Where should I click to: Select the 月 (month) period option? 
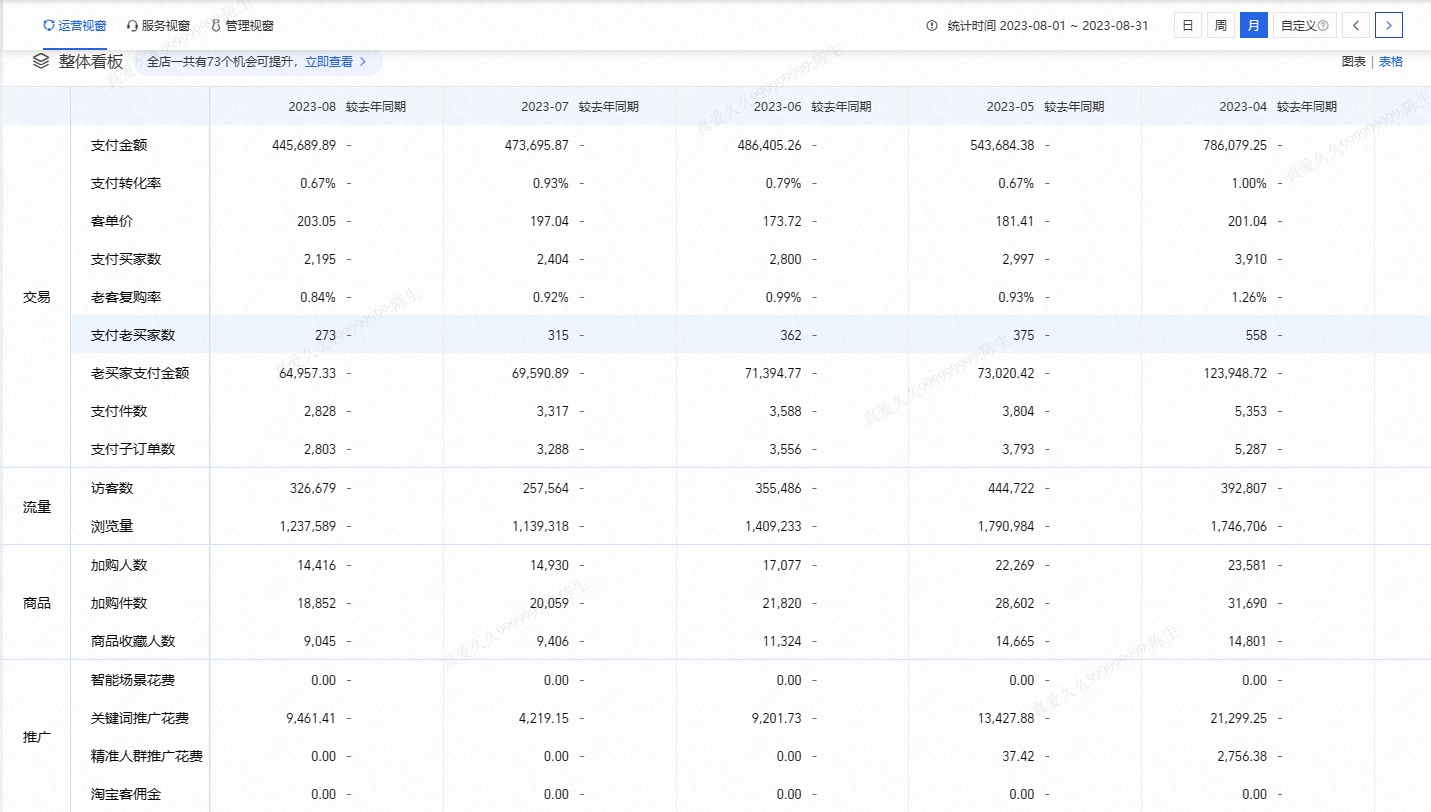1253,26
